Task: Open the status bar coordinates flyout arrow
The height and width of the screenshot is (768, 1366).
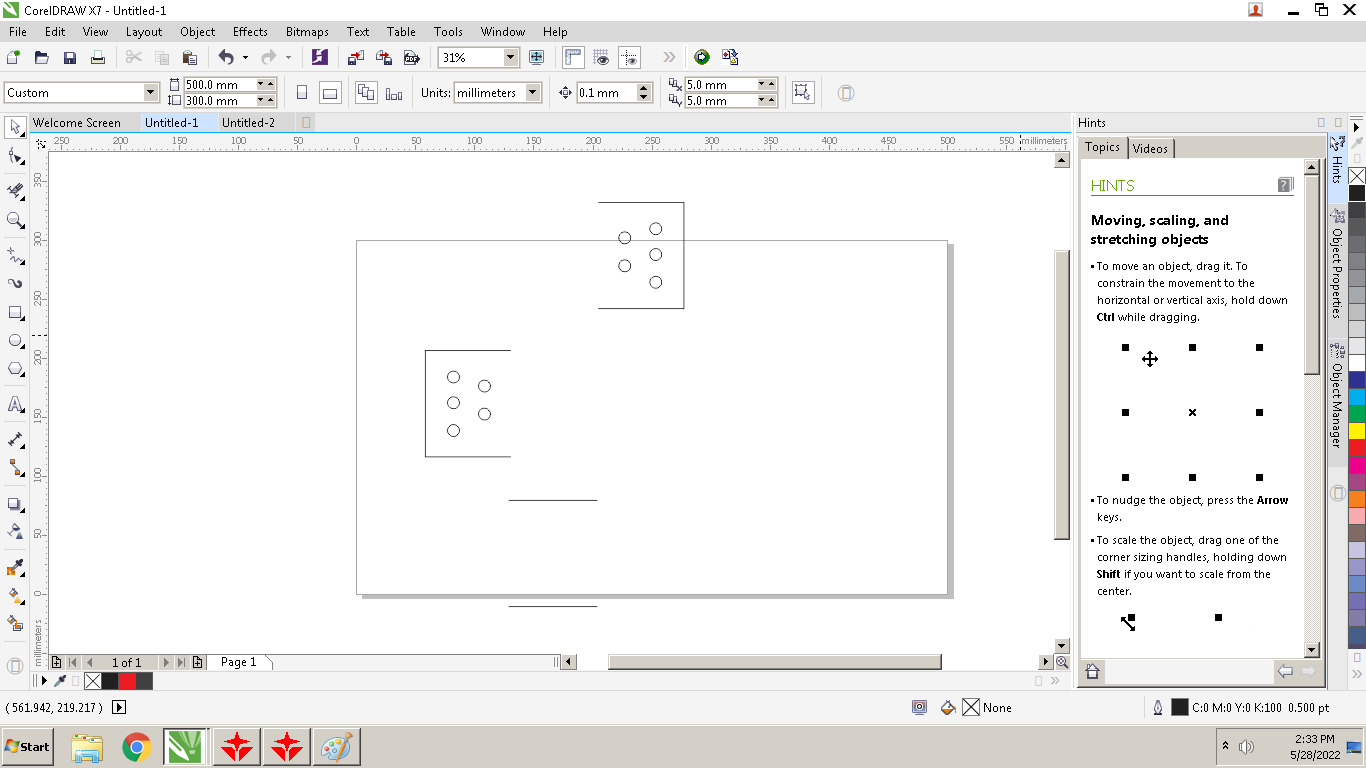Action: (119, 707)
